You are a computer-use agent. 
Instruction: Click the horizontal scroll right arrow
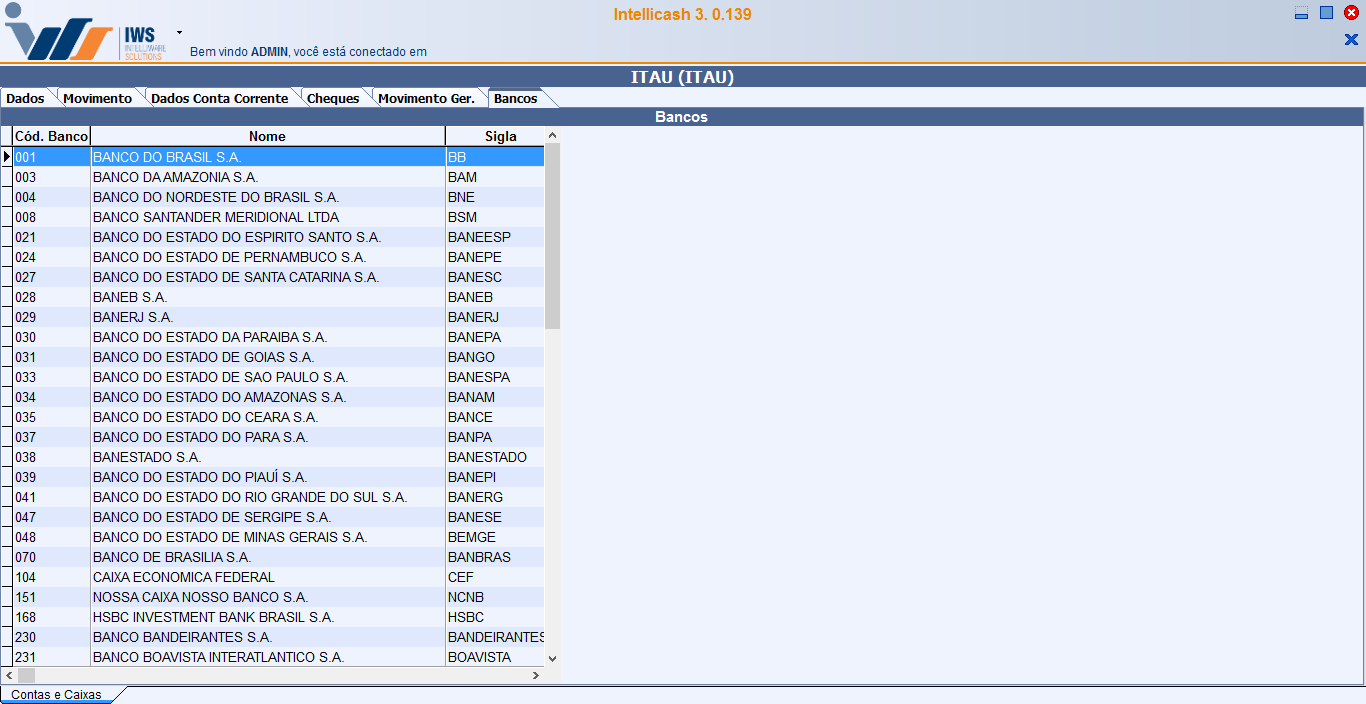[536, 676]
